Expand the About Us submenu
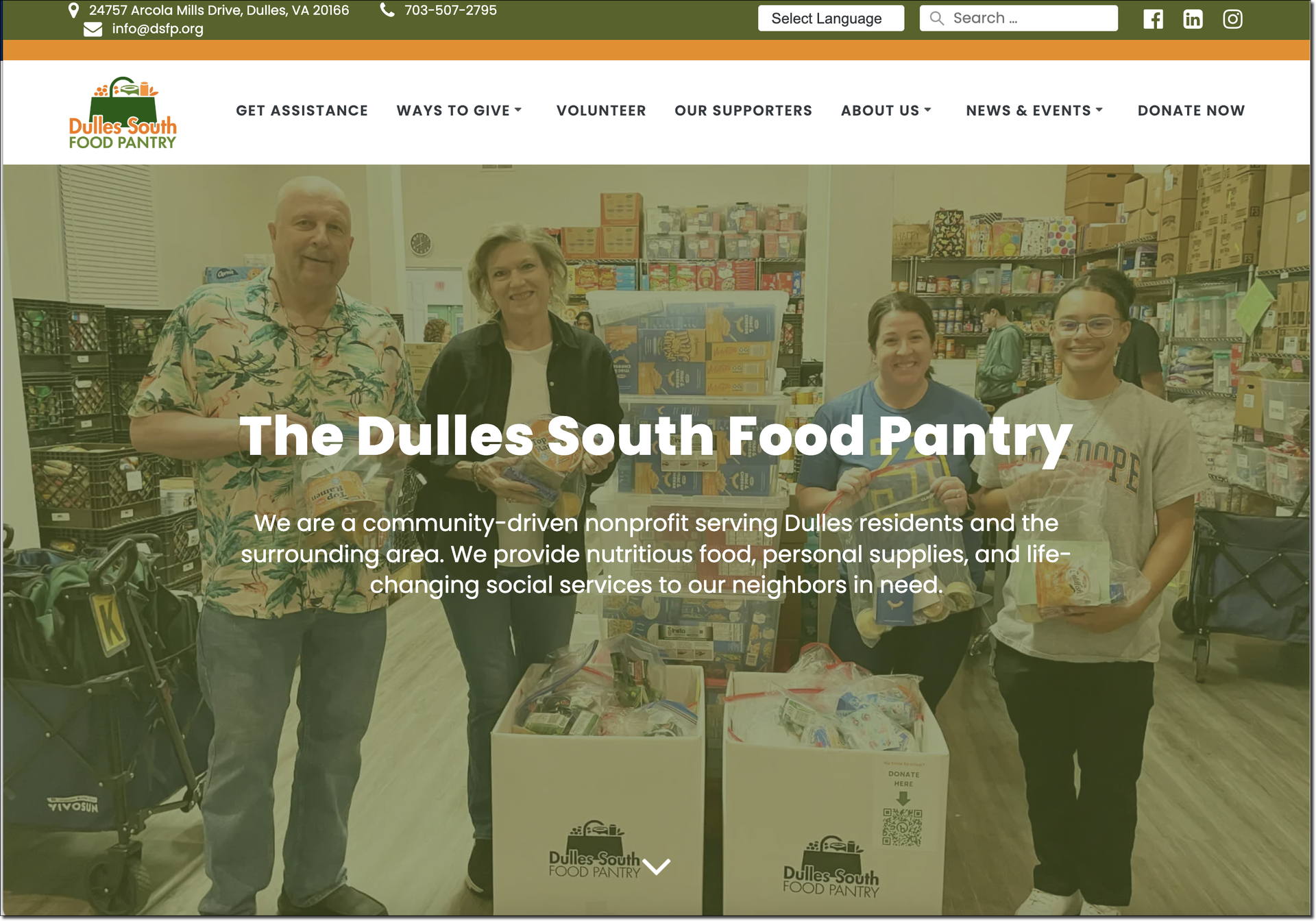Viewport: 1316px width, 921px height. click(886, 110)
